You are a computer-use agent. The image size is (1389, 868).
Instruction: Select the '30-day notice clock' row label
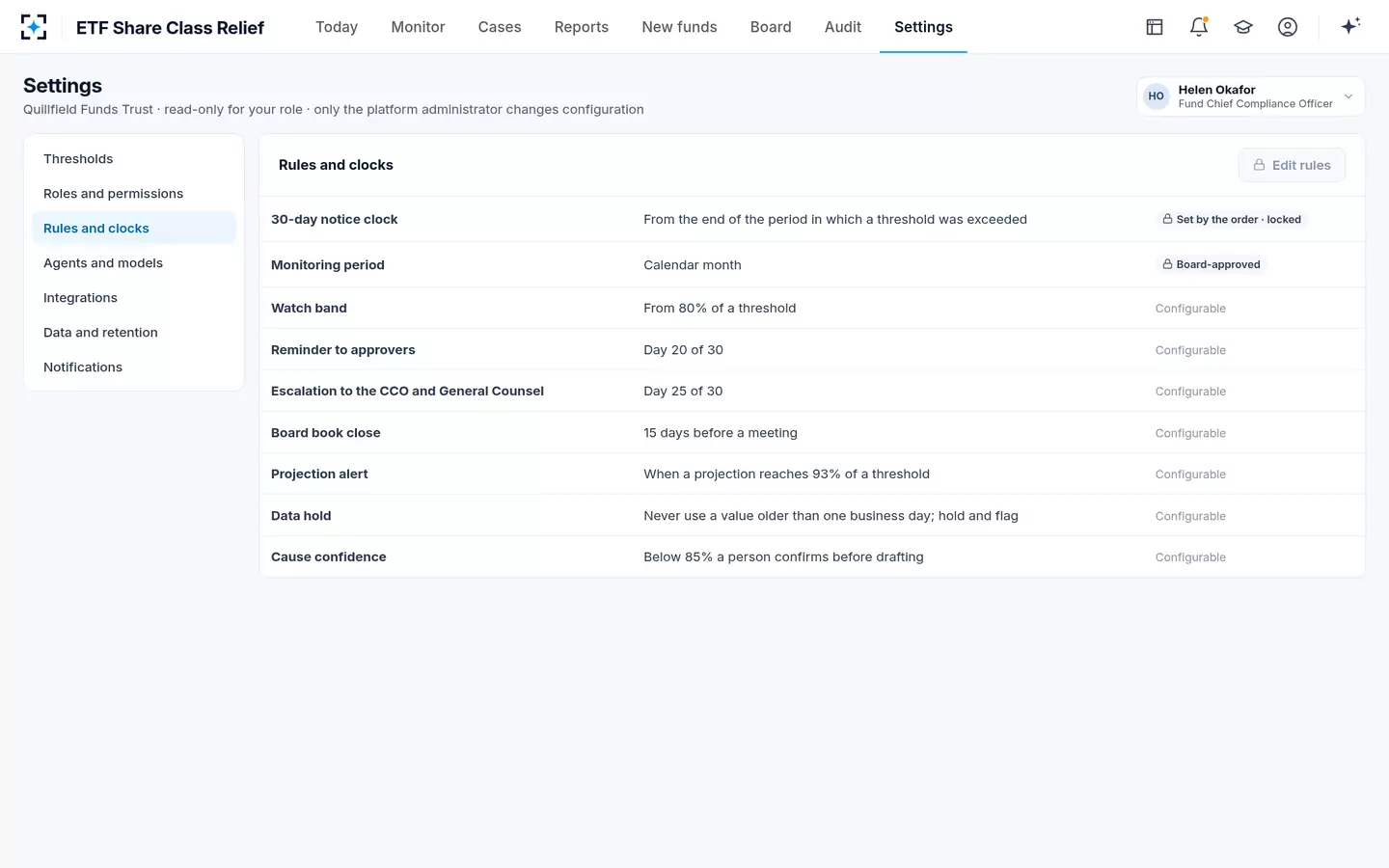point(334,220)
